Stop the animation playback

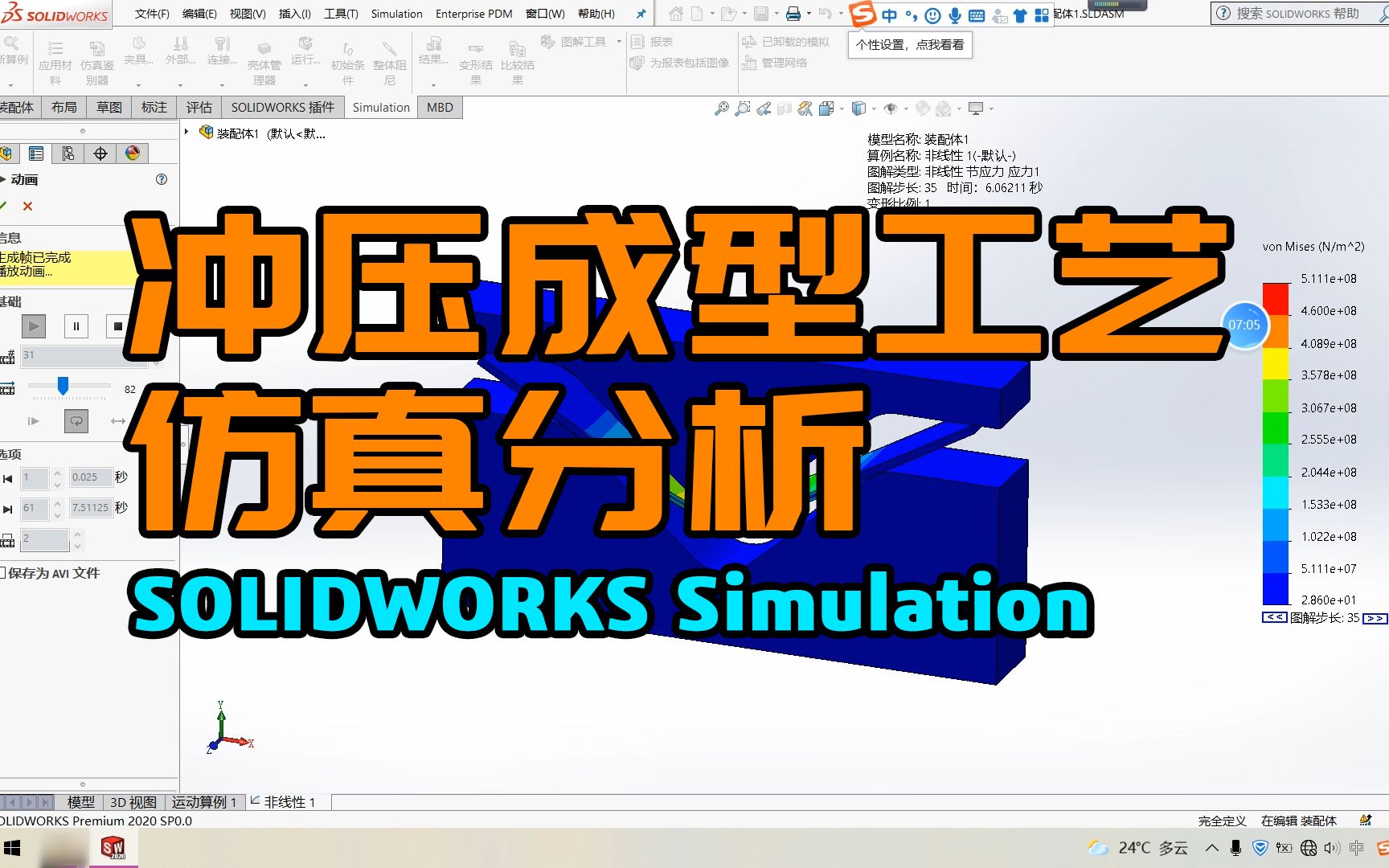[x=118, y=325]
